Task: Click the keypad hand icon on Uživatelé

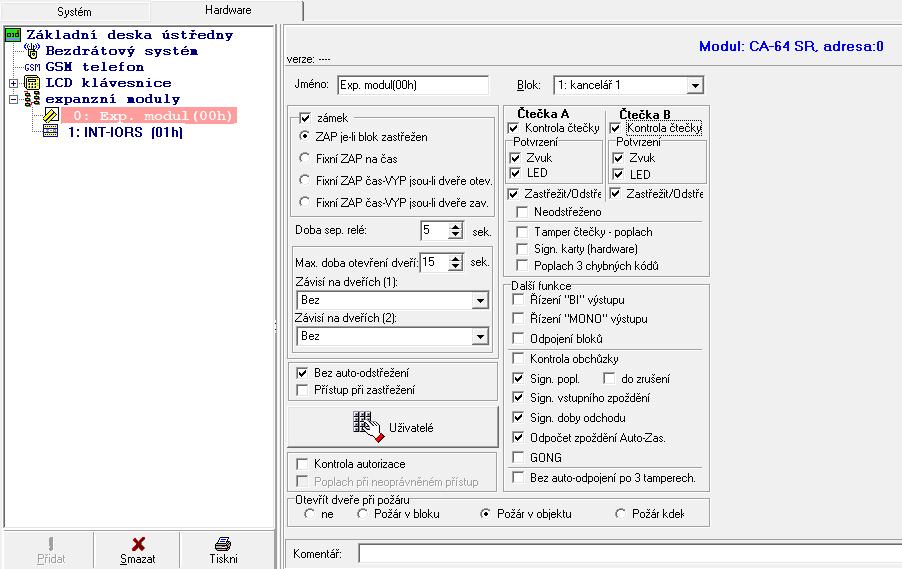Action: (368, 426)
